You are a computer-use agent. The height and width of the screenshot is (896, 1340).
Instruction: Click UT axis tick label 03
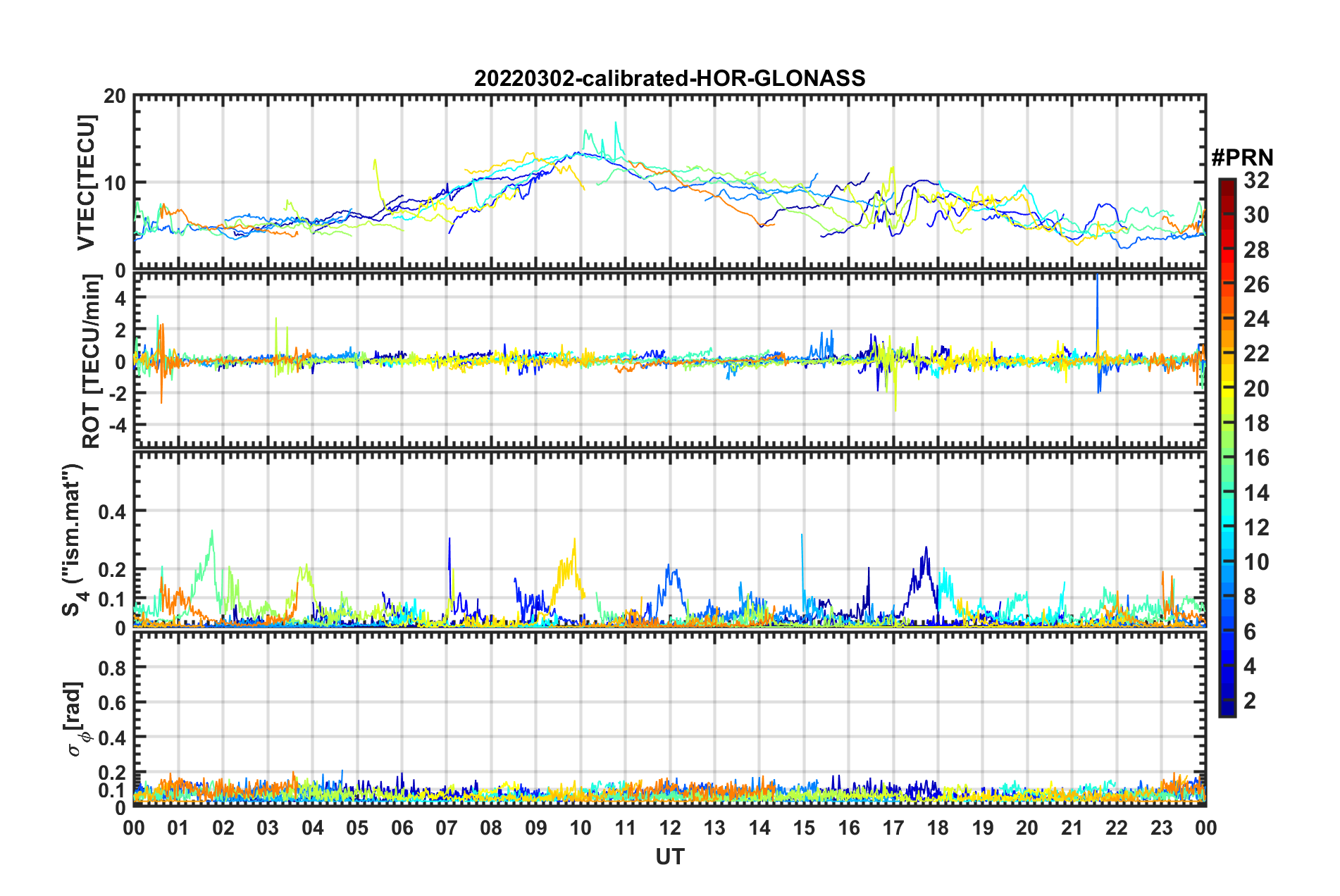pyautogui.click(x=268, y=828)
